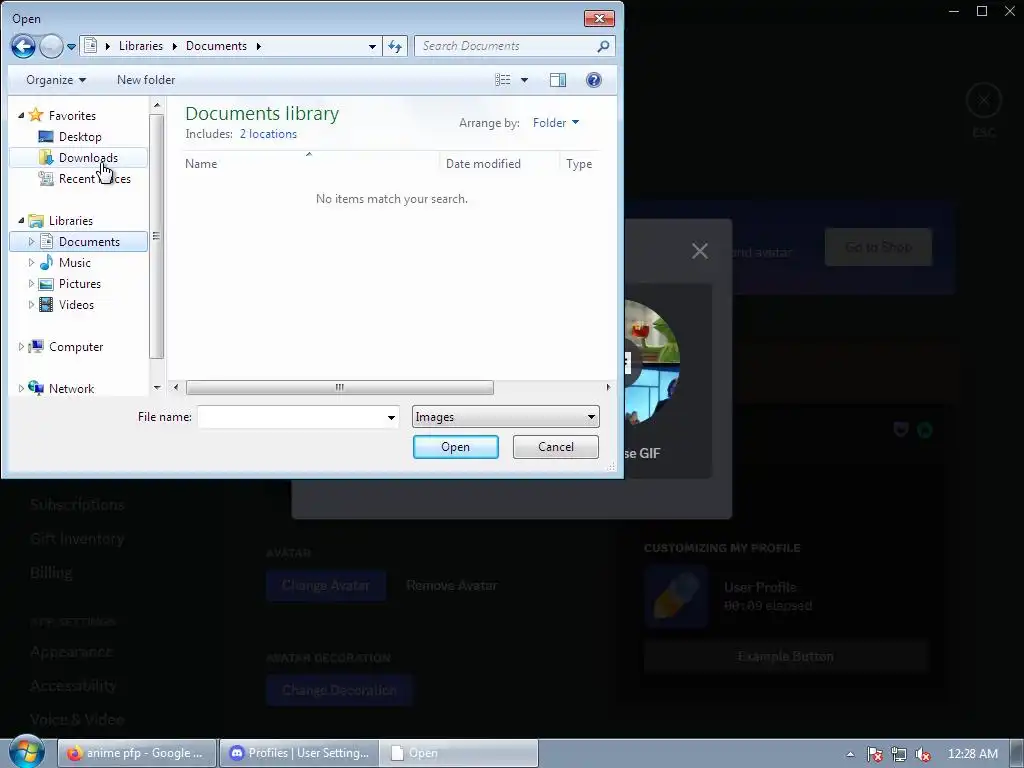Open the Images file type dropdown
Screen dimensions: 1024x768
pyautogui.click(x=505, y=417)
